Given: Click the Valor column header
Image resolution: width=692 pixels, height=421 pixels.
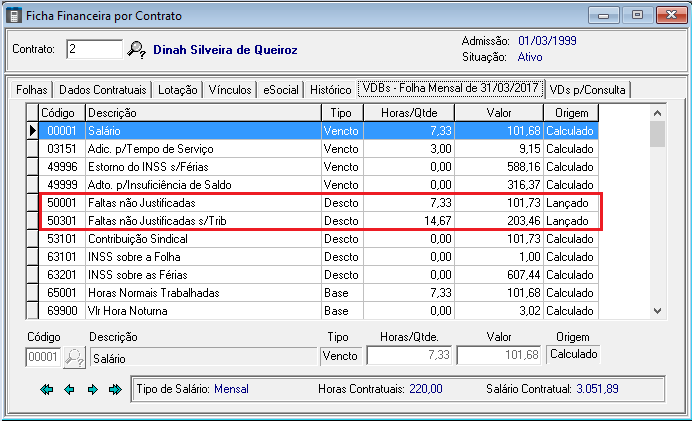Looking at the screenshot, I should pyautogui.click(x=498, y=113).
